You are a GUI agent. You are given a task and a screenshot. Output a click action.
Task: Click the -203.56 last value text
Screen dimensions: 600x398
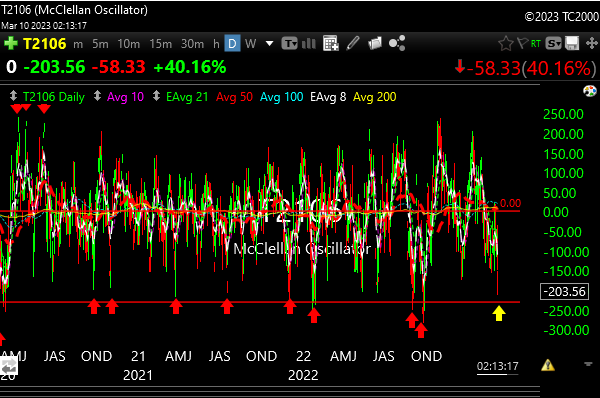(x=54, y=67)
